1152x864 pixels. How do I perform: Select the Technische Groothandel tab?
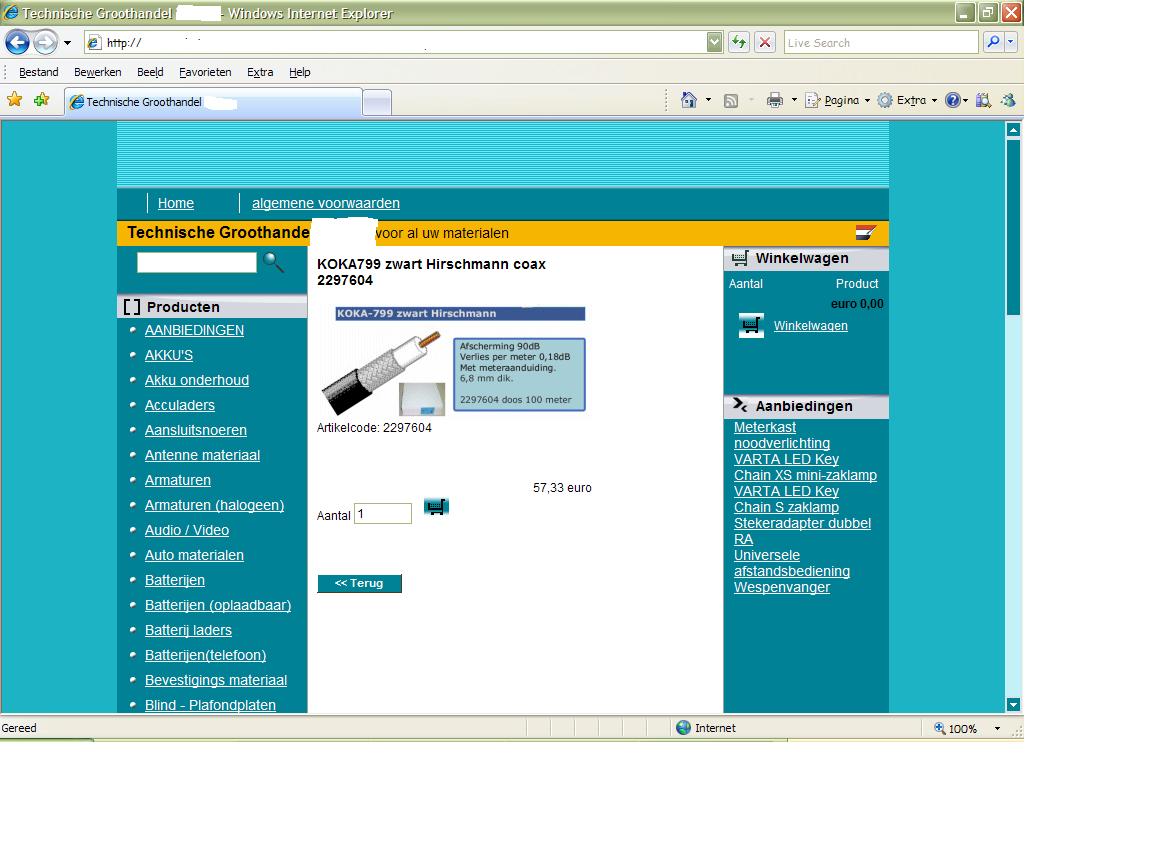coord(213,102)
